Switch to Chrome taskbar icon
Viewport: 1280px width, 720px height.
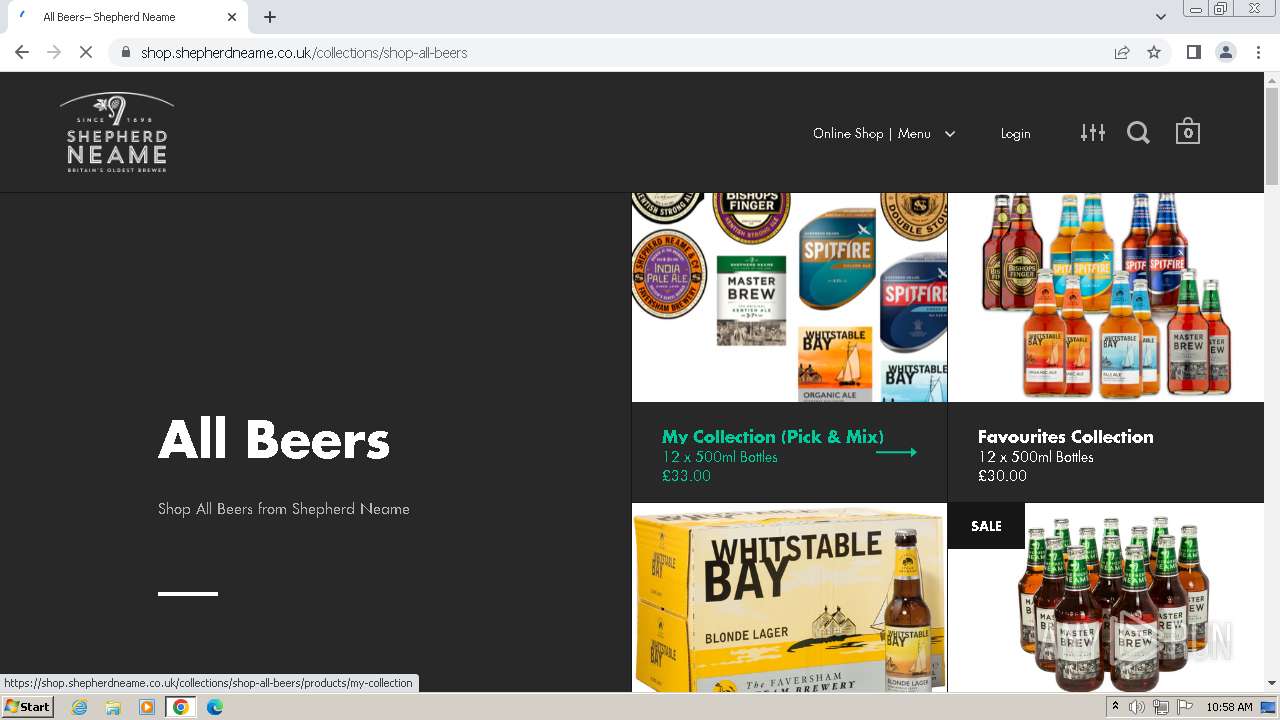pos(181,707)
